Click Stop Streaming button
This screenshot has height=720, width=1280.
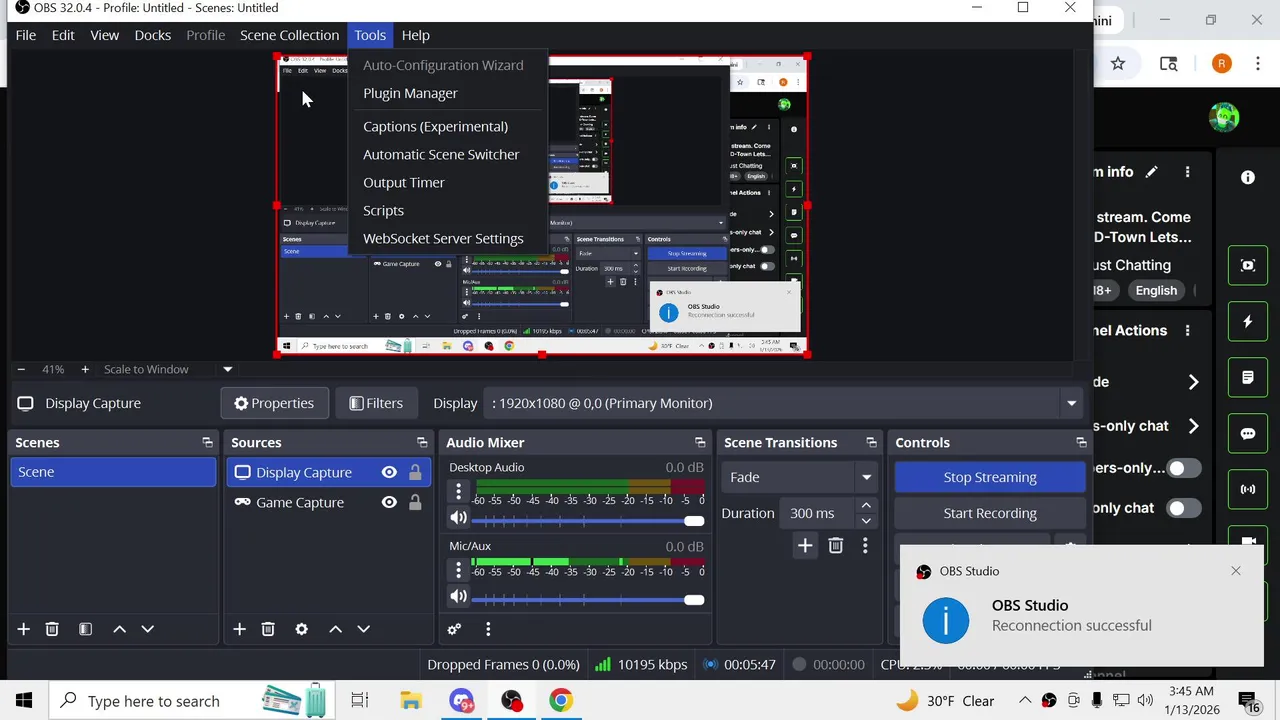pos(990,477)
